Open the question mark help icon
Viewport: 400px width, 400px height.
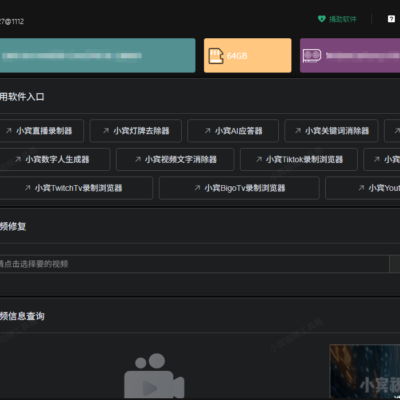point(391,19)
